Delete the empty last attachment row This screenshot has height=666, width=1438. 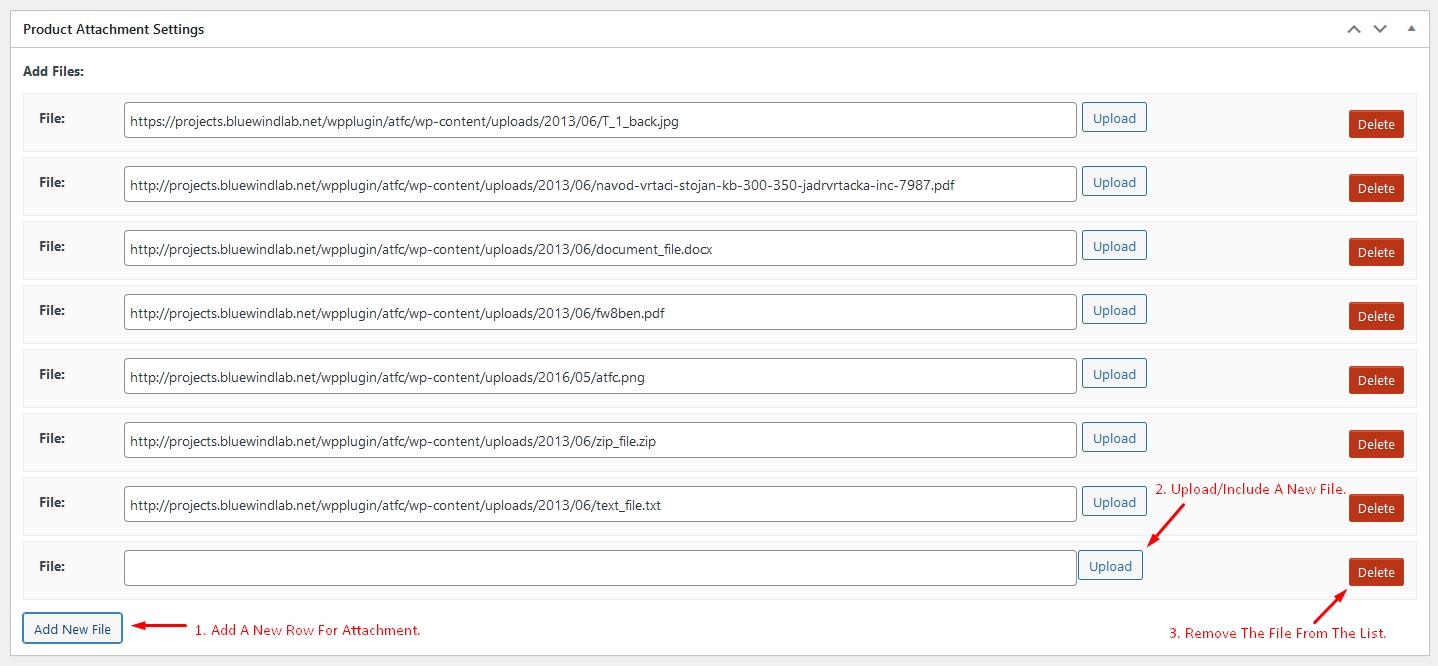(1375, 572)
